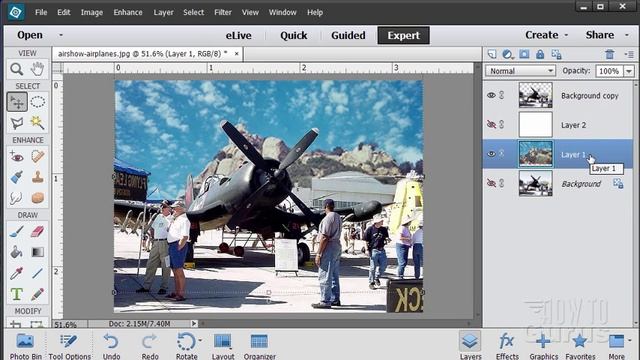Viewport: 640px width, 360px height.
Task: Show Tool Options panel
Action: (x=69, y=346)
